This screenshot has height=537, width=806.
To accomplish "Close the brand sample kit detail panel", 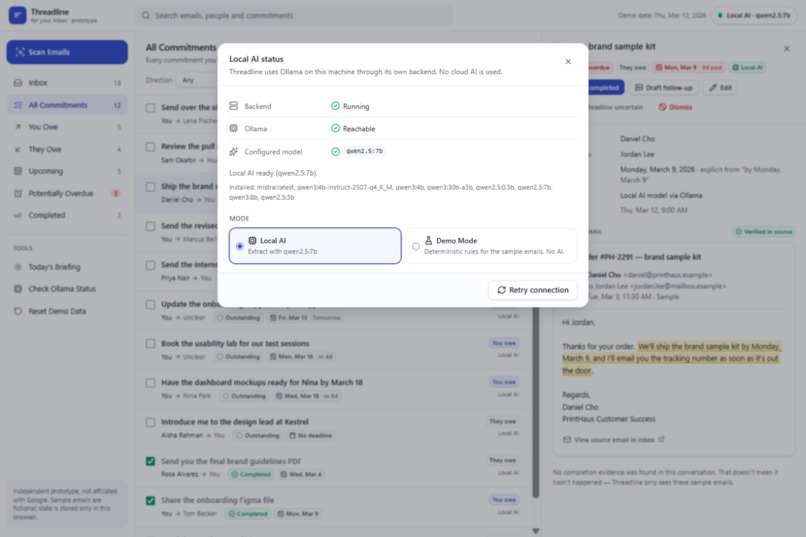I will click(786, 49).
